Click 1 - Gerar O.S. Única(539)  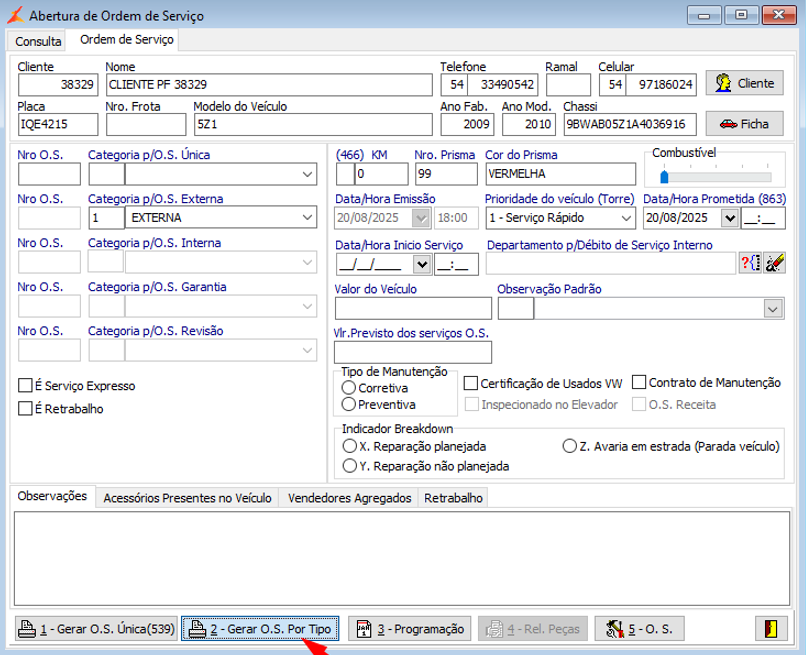tap(96, 628)
